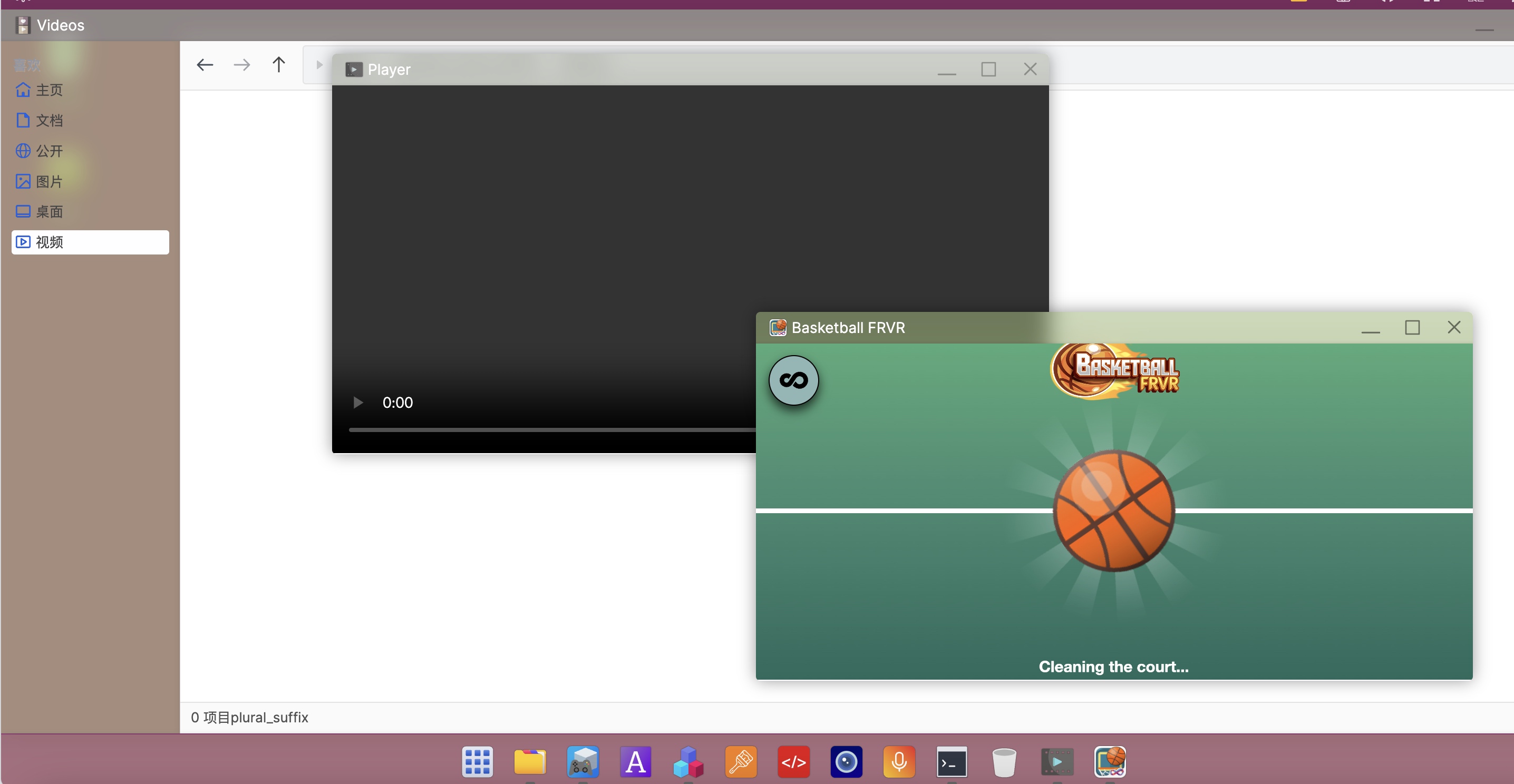Go back in file manager

(x=205, y=65)
